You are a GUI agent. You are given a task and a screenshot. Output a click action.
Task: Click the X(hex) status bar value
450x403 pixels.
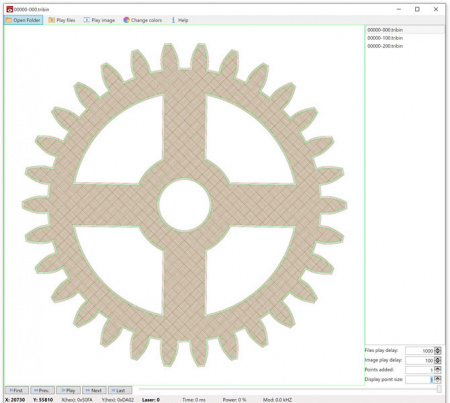(x=77, y=400)
